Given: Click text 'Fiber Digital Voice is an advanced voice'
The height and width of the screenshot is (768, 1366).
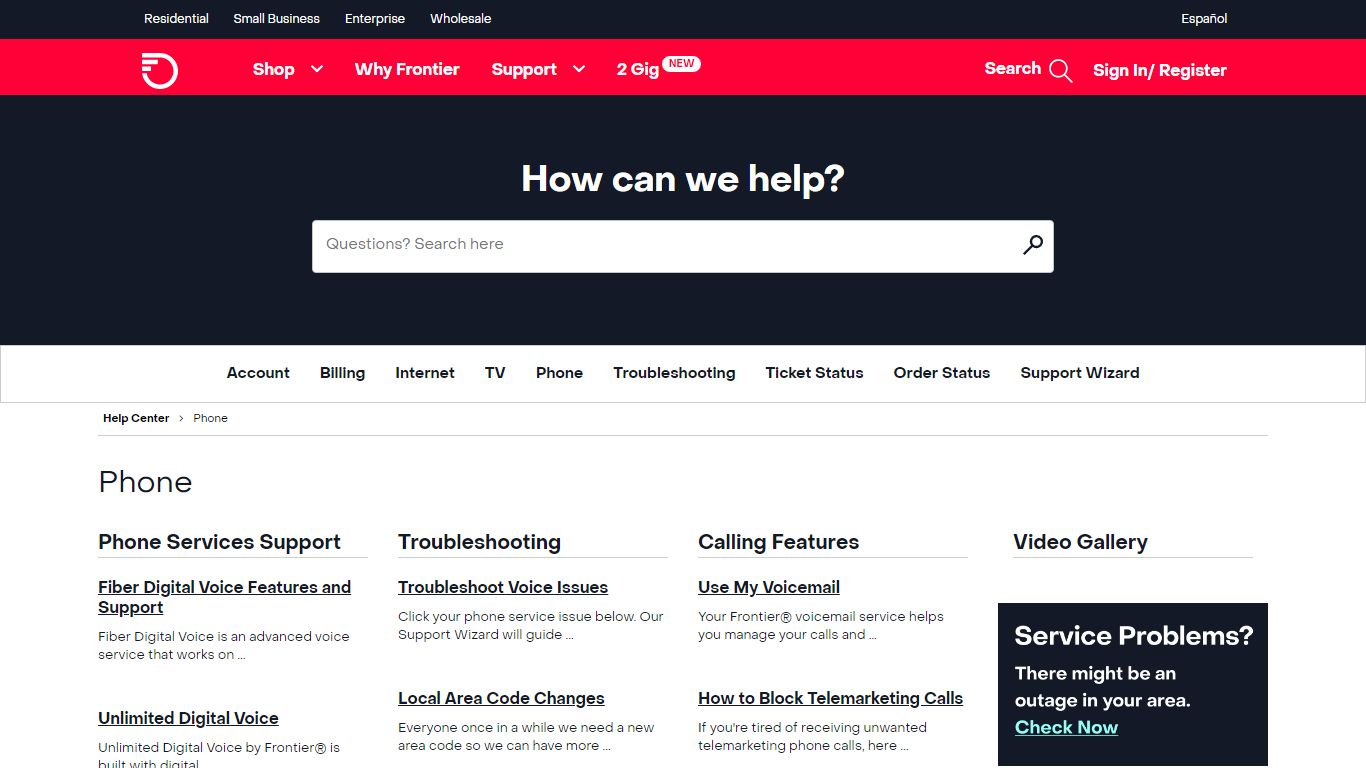Looking at the screenshot, I should pos(224,636).
